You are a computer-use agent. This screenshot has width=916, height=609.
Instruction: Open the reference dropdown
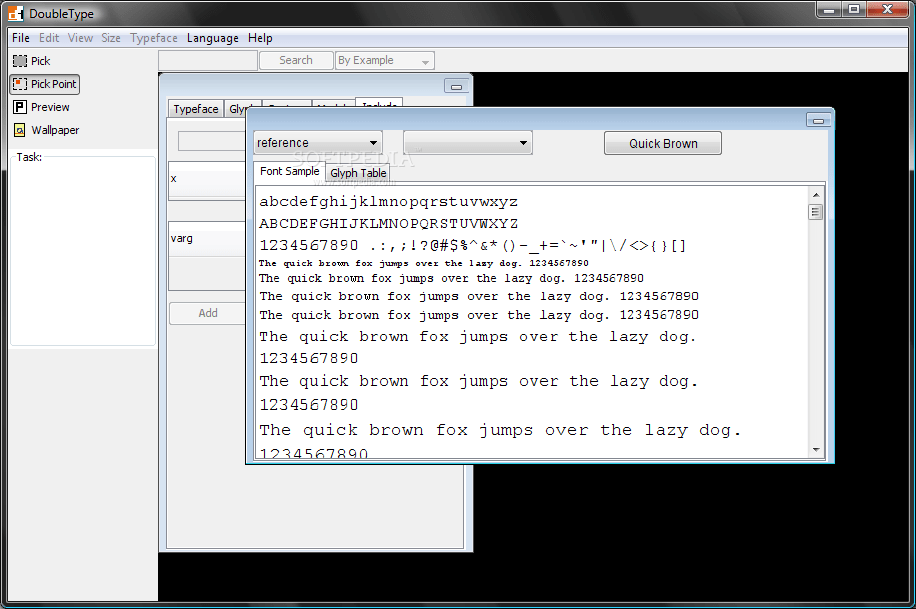pos(318,143)
